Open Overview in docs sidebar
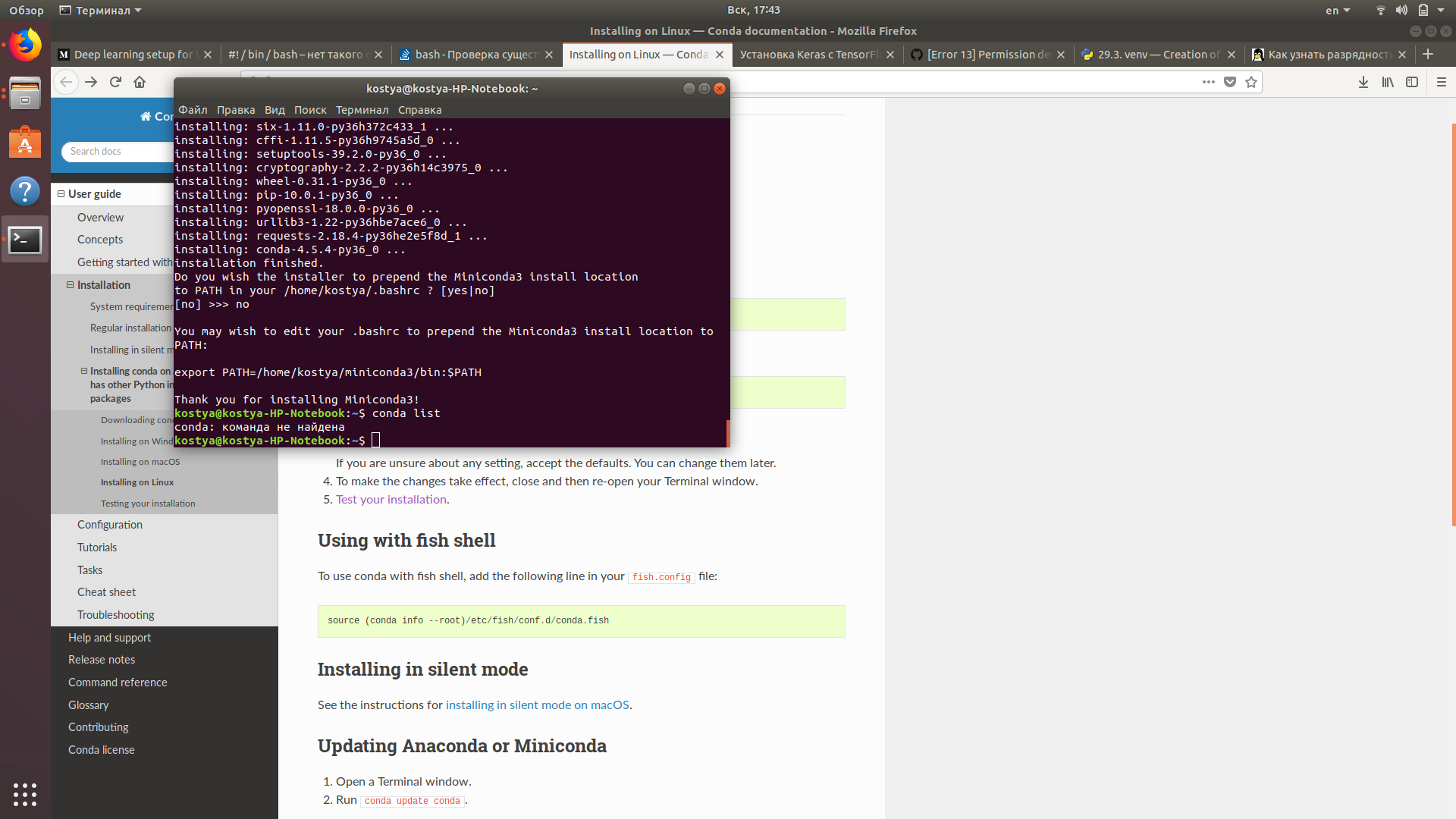This screenshot has height=819, width=1456. (100, 217)
